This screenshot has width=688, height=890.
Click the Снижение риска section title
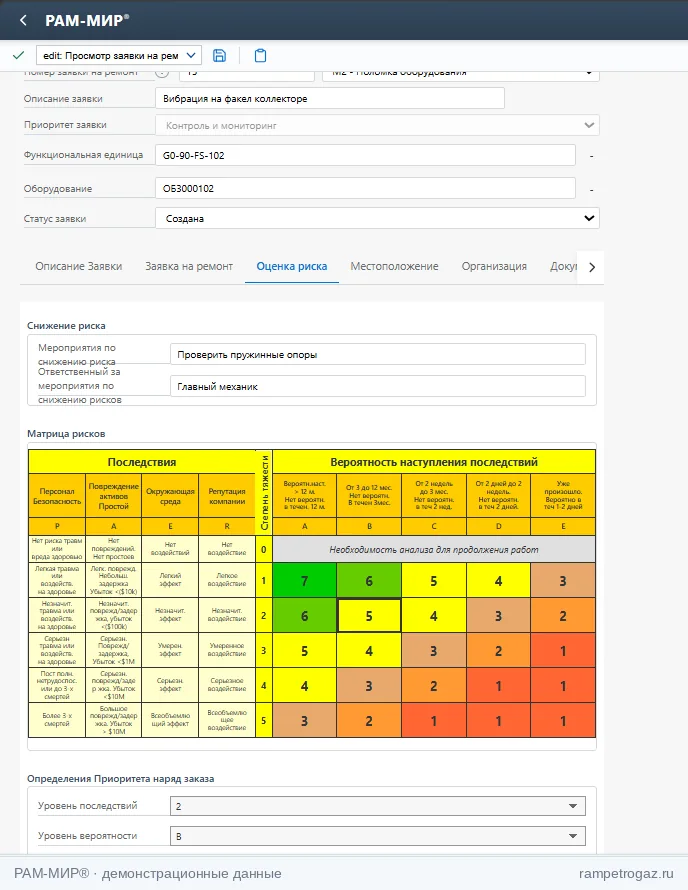coord(66,326)
